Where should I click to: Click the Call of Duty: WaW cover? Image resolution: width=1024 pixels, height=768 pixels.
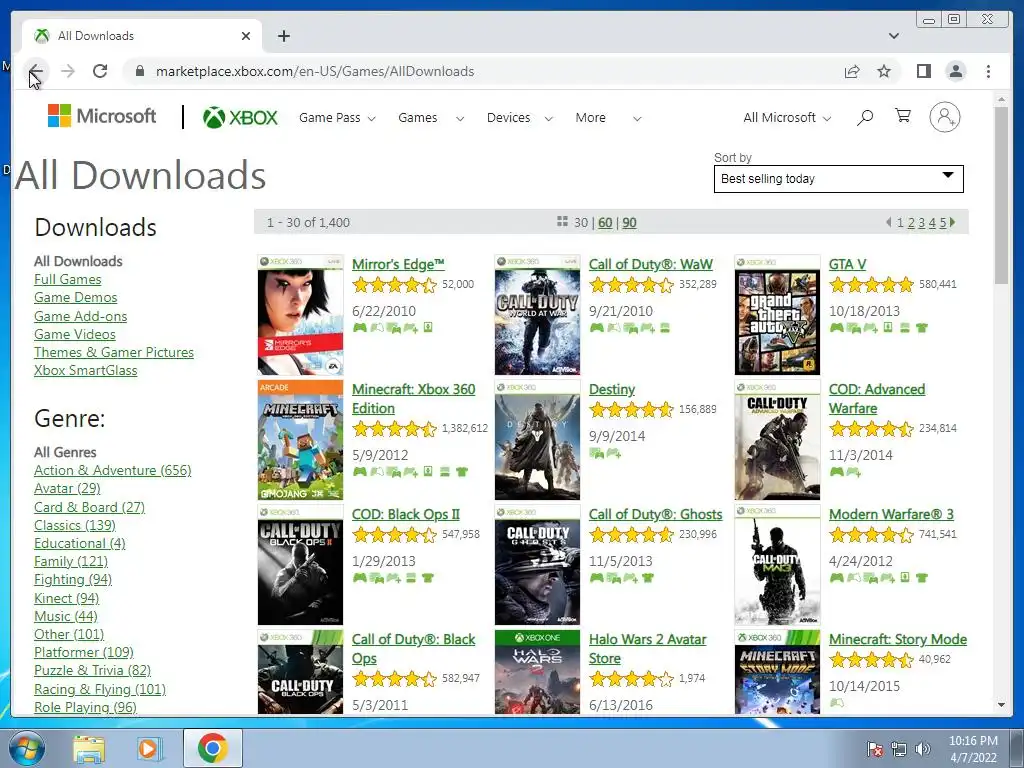click(537, 315)
